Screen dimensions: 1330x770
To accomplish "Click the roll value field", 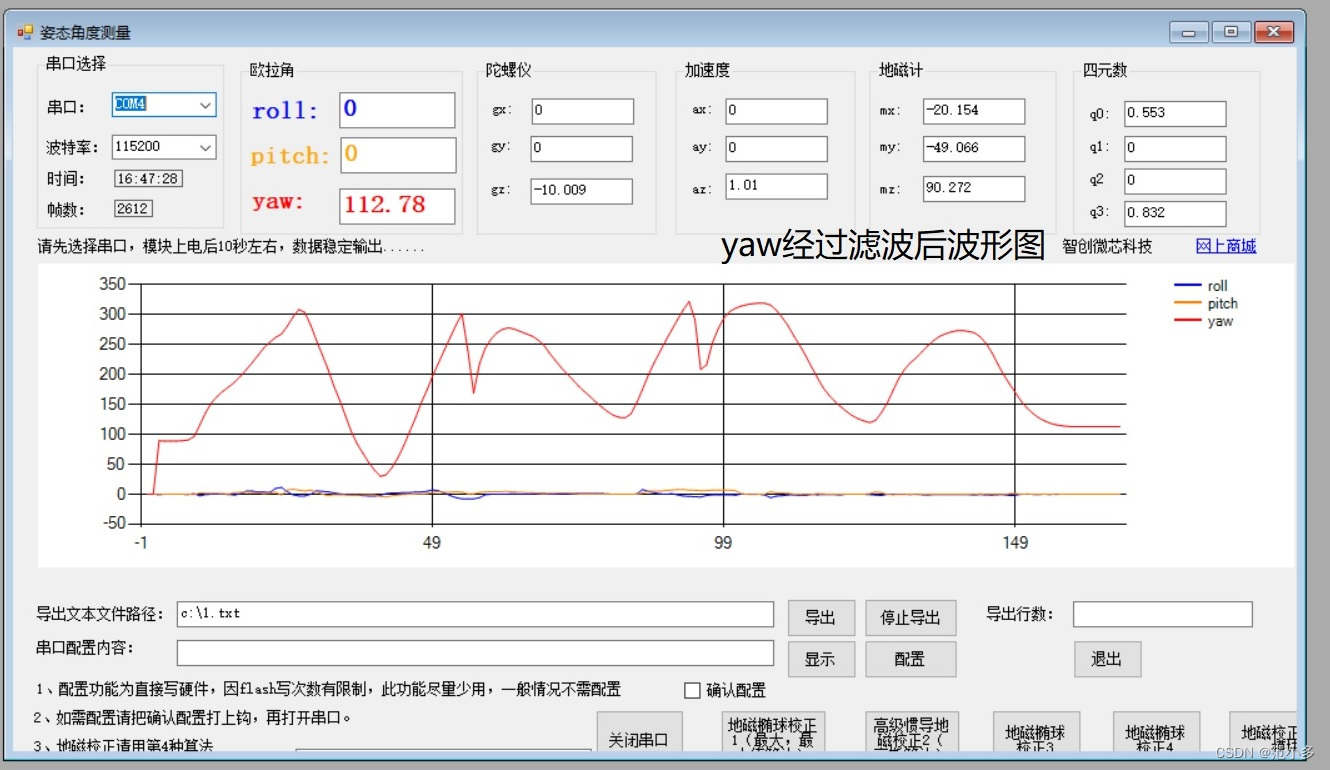I will [x=398, y=110].
